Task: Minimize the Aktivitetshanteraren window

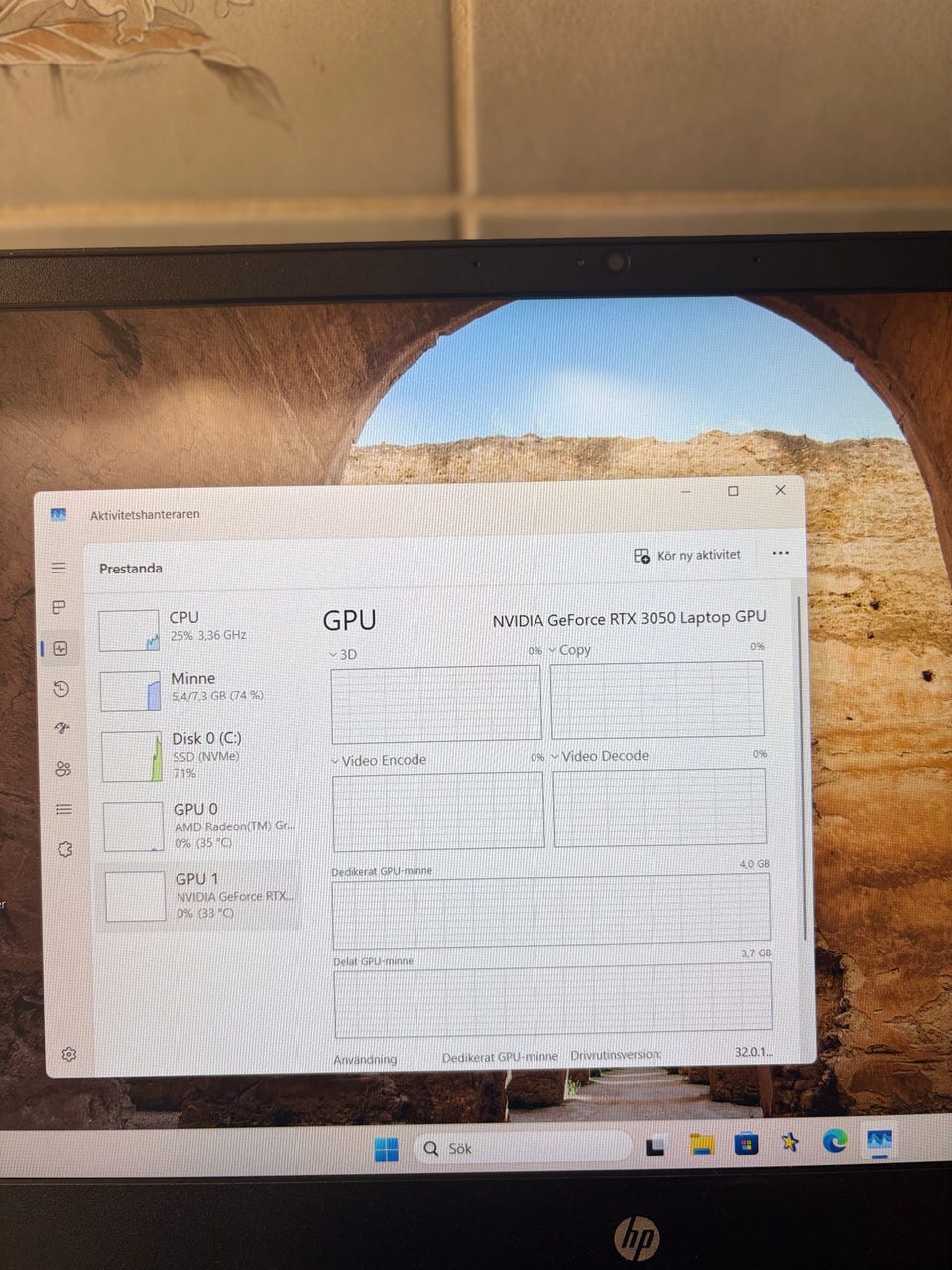Action: pyautogui.click(x=686, y=491)
